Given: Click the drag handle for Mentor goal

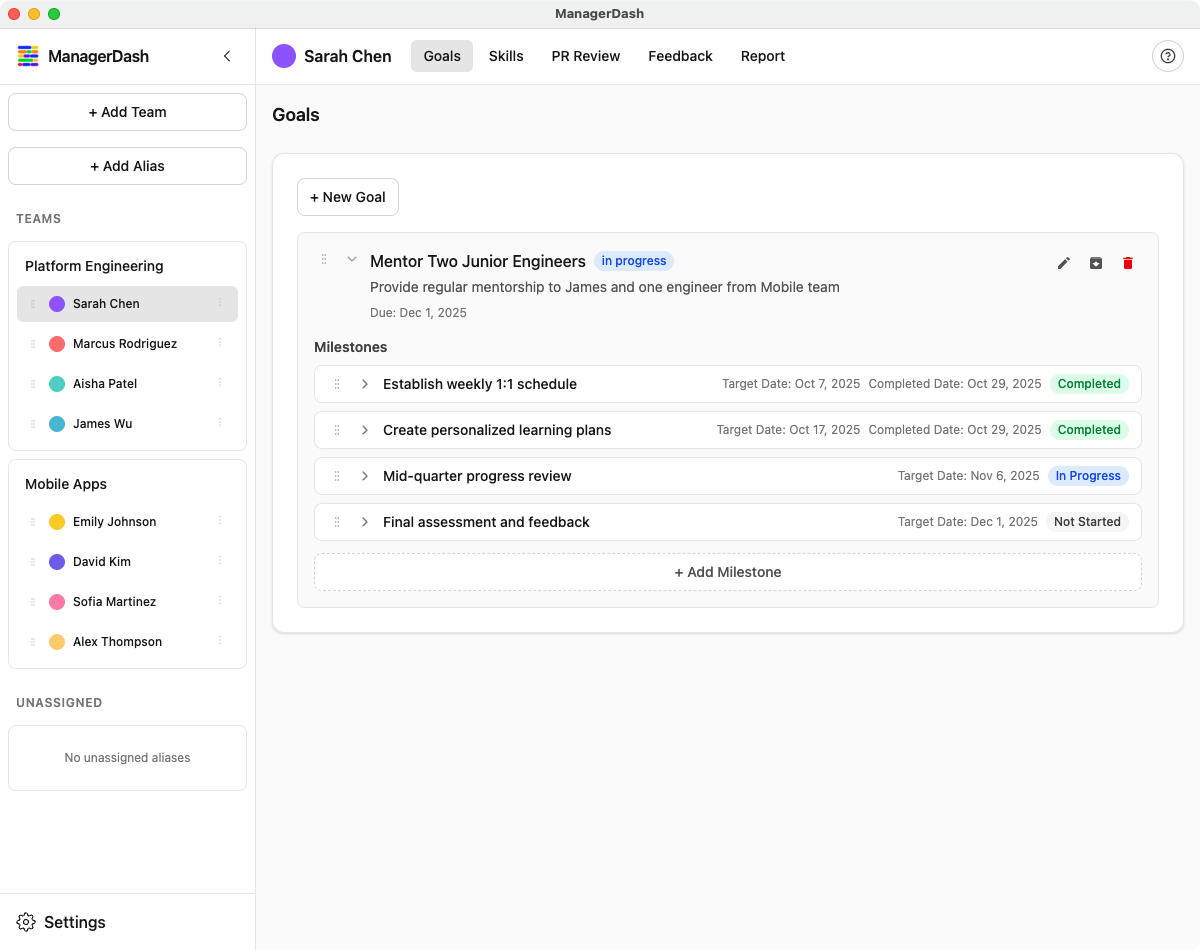Looking at the screenshot, I should [x=324, y=260].
